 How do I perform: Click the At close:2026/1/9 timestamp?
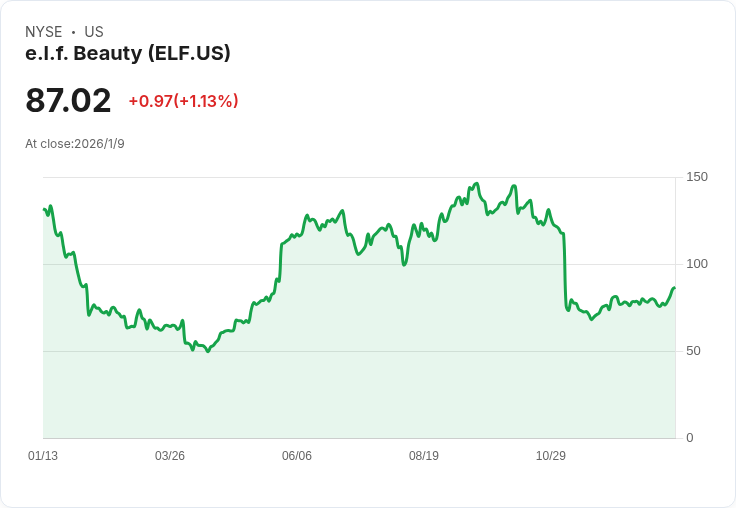point(75,144)
